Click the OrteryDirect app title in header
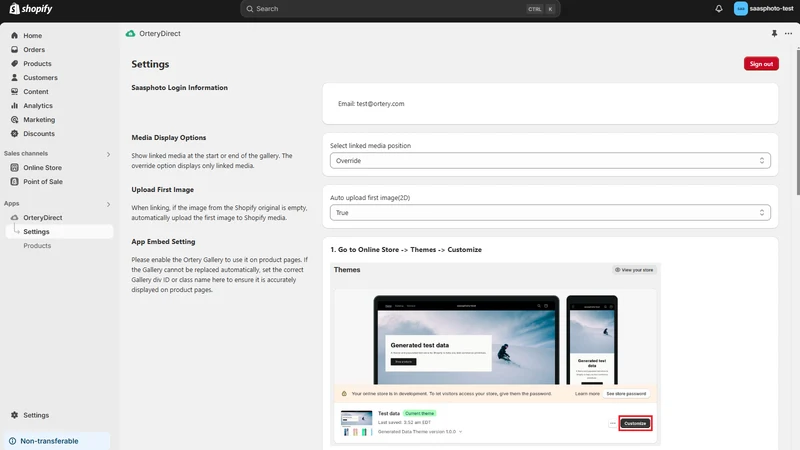The image size is (800, 450). [x=160, y=33]
